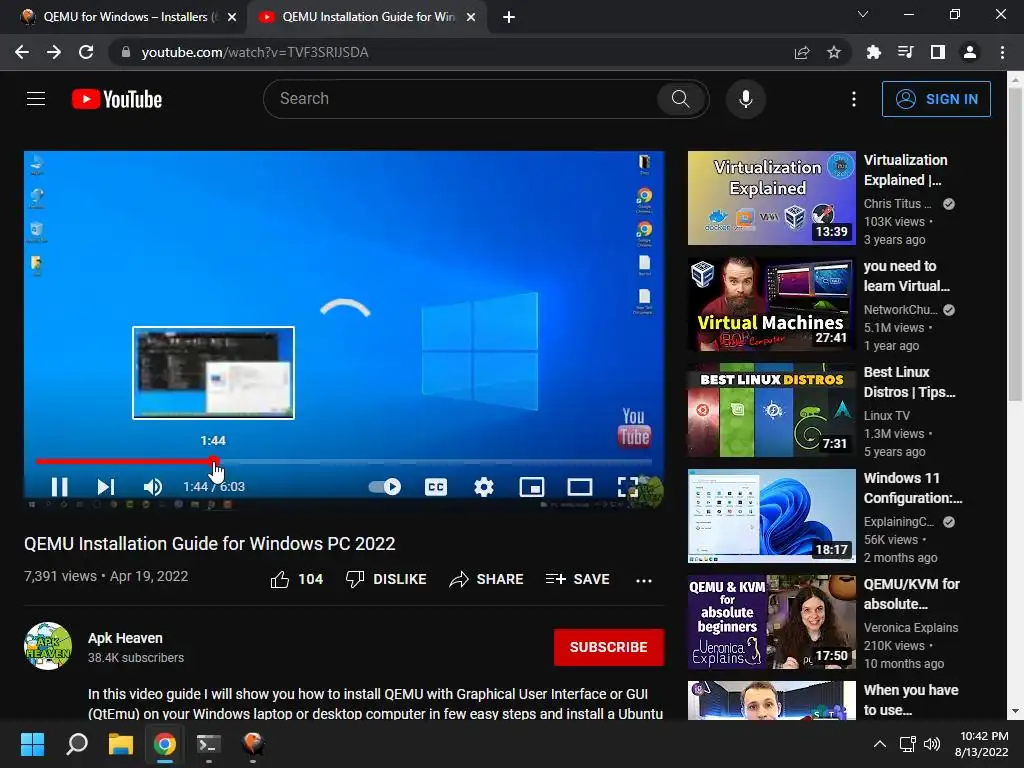
Task: Open terminal app on taskbar
Action: tap(208, 744)
